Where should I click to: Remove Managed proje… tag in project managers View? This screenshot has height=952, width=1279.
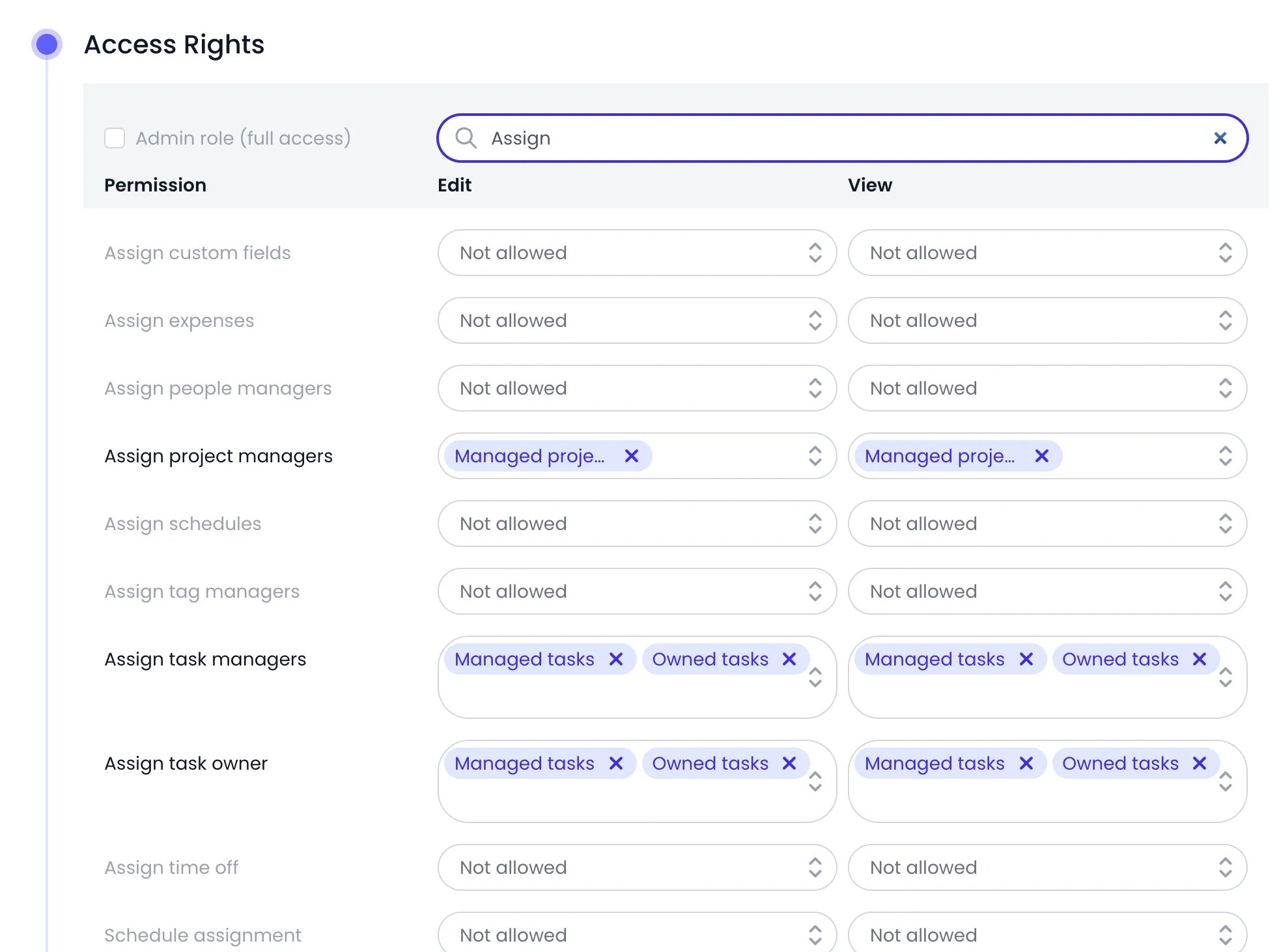coord(1041,456)
